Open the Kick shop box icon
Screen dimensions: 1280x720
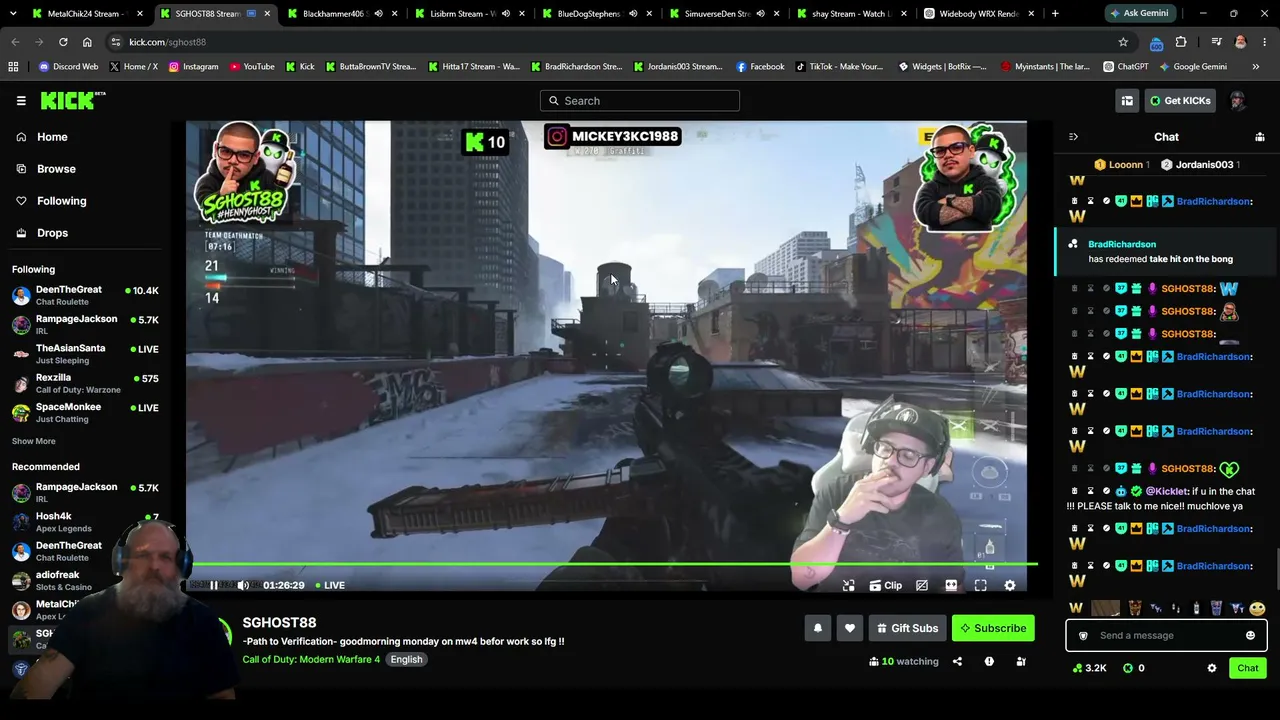(1127, 100)
